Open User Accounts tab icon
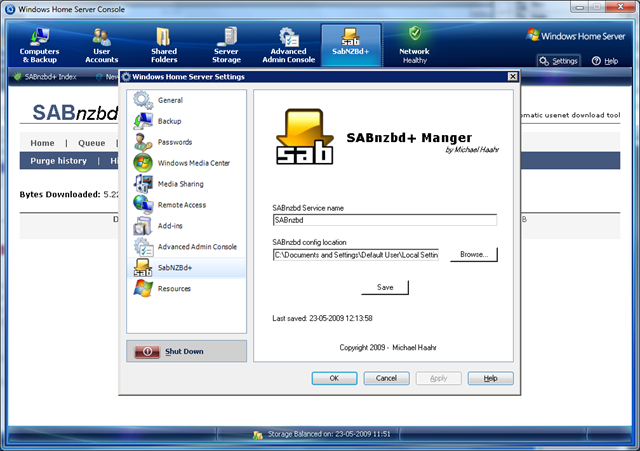The width and height of the screenshot is (640, 451). (x=102, y=37)
